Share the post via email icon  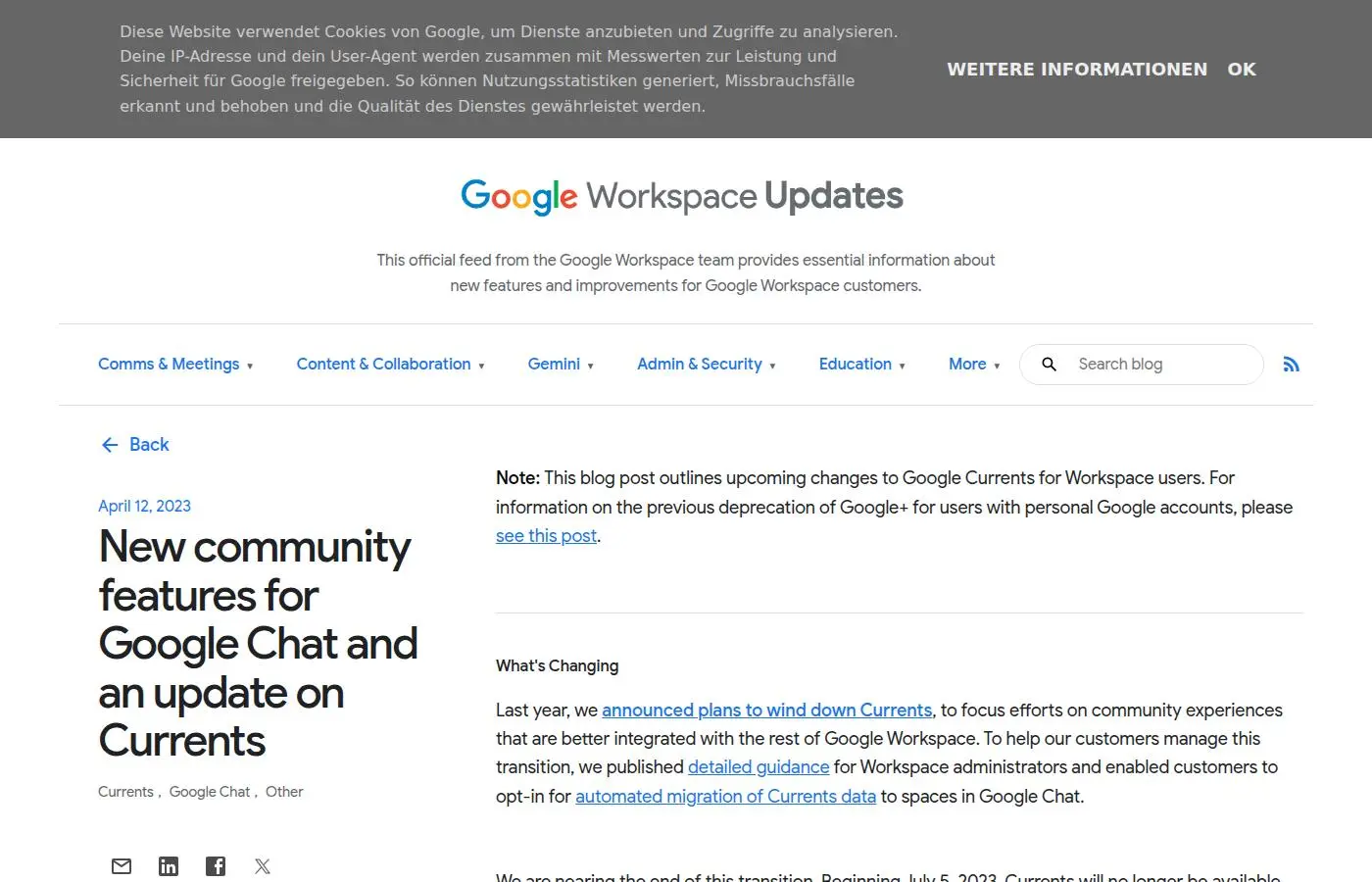pos(122,866)
